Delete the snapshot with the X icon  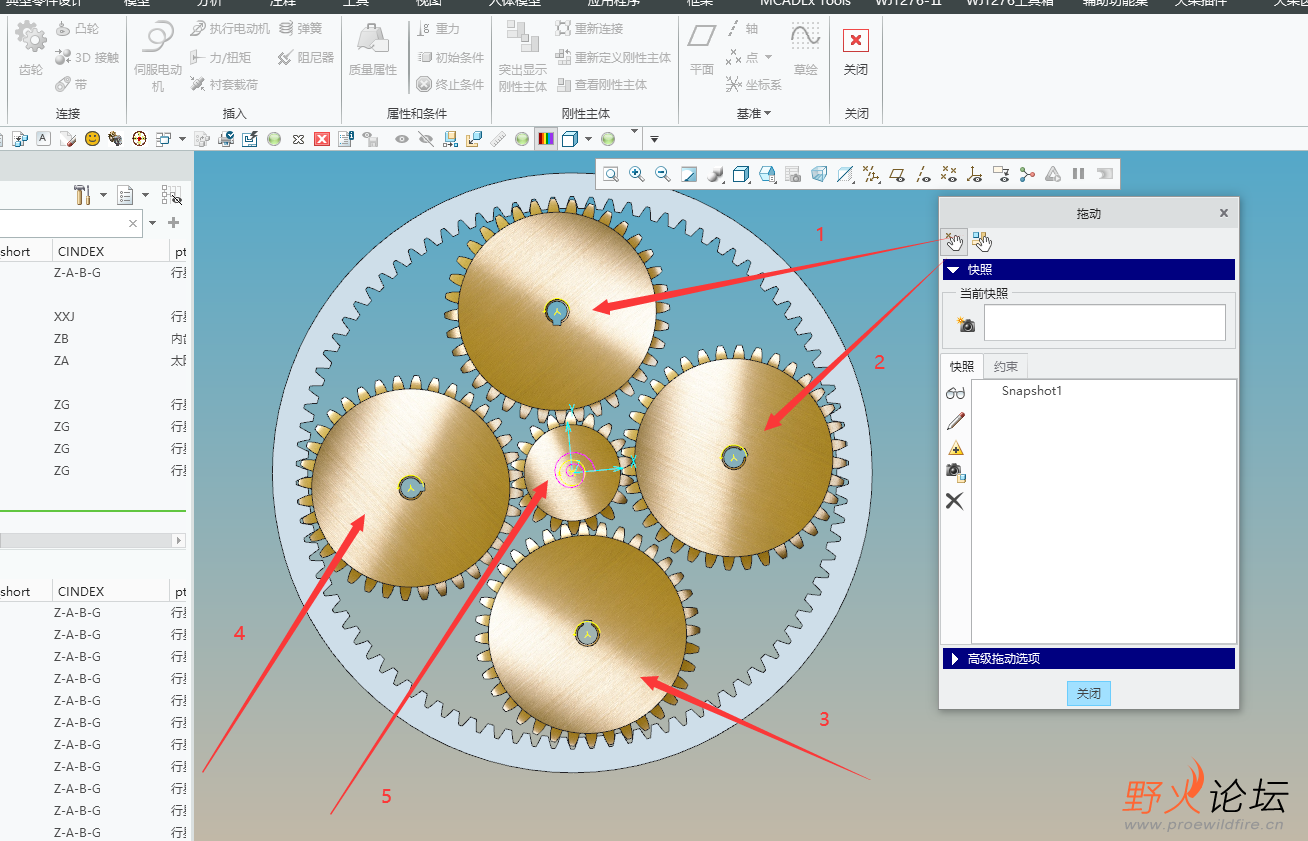tap(955, 501)
